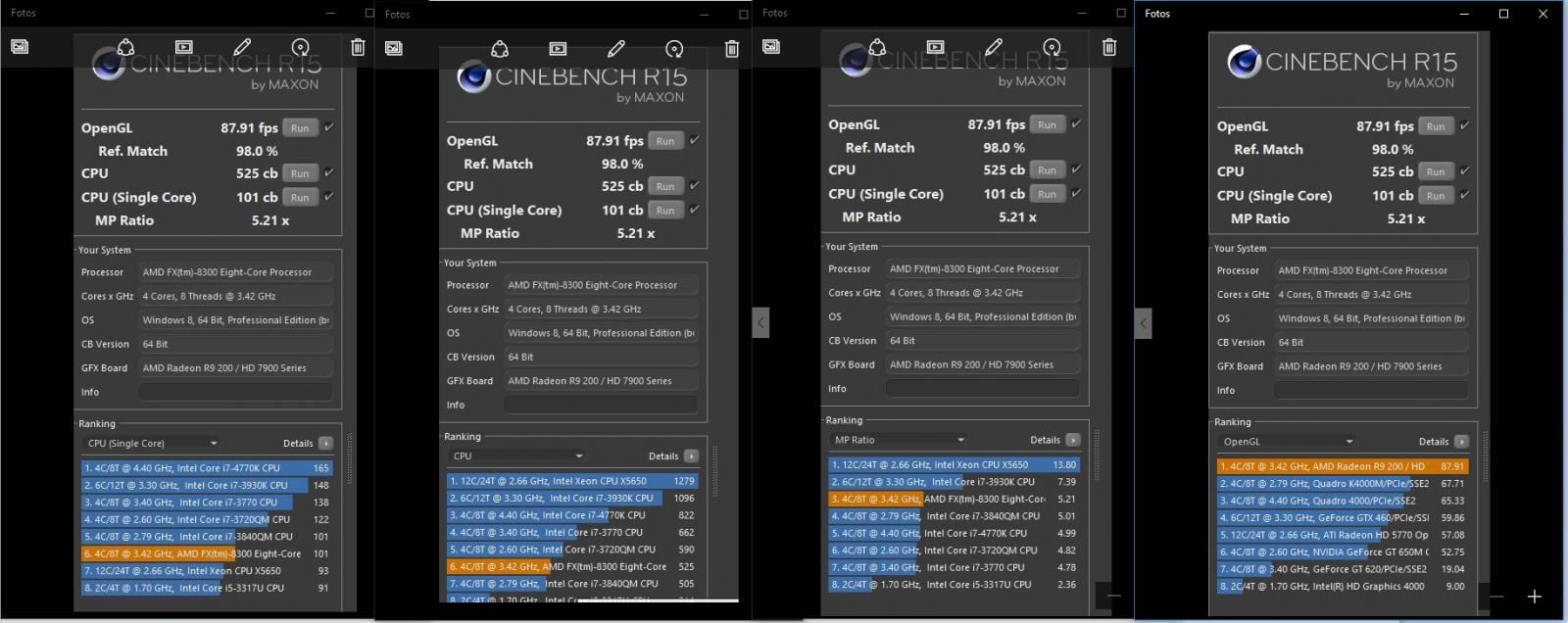Select AMD FX-8300 row scoring 101 single core
Image resolution: width=1568 pixels, height=623 pixels.
point(208,553)
